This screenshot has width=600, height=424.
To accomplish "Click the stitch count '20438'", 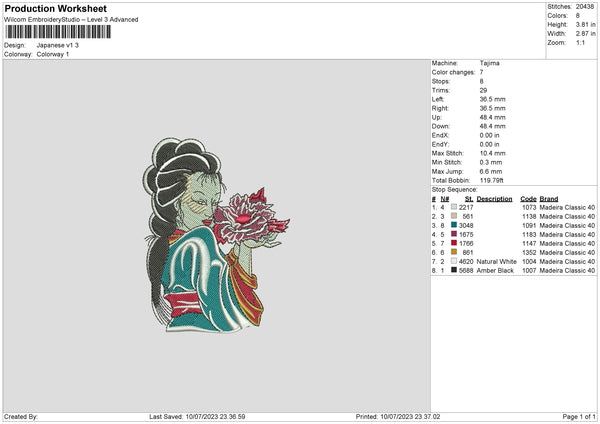I will (x=585, y=7).
